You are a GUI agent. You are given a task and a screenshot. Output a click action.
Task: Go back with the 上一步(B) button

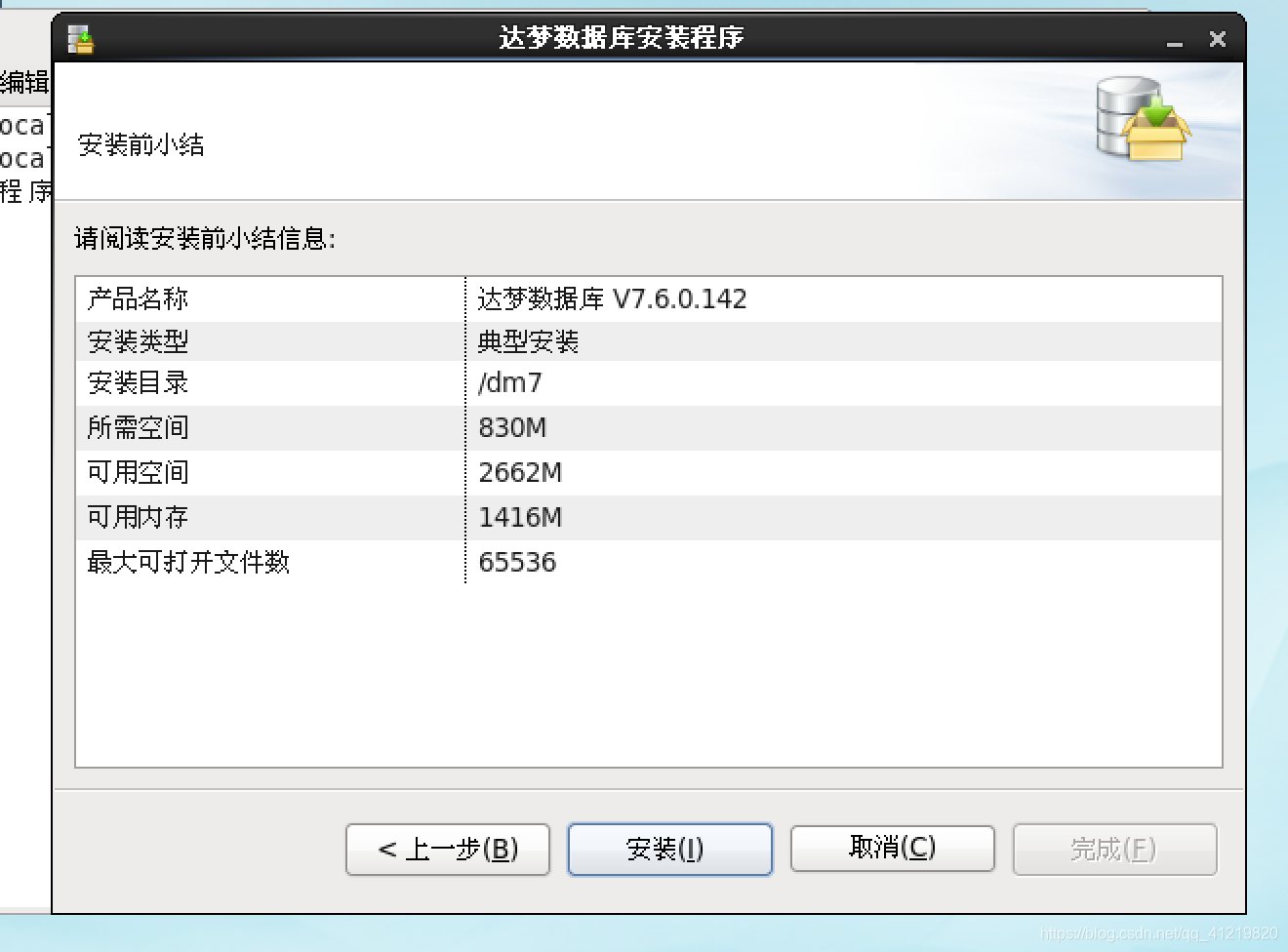(448, 850)
